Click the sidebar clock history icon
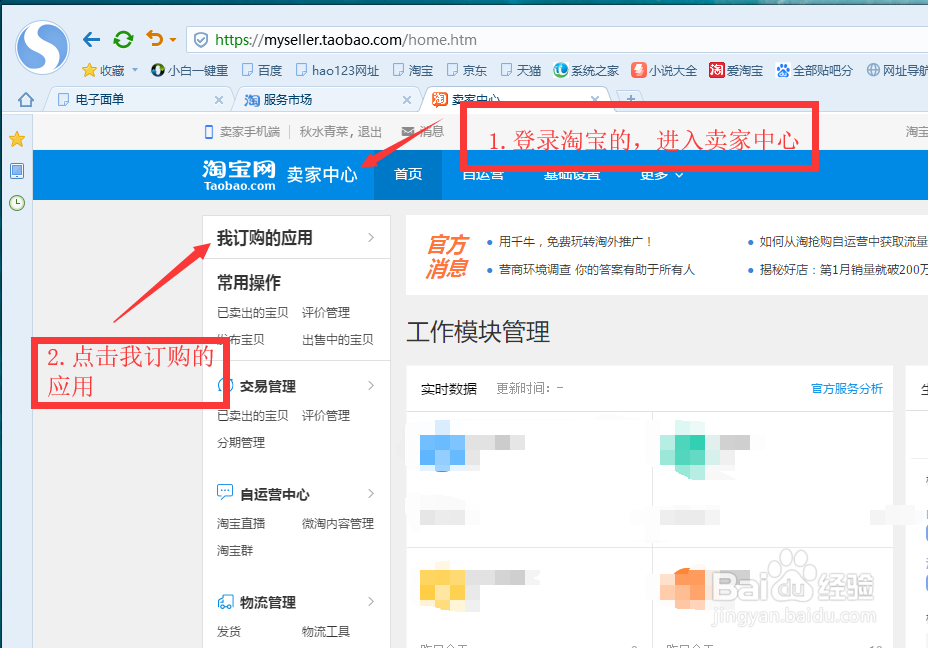Image resolution: width=928 pixels, height=648 pixels. [17, 203]
